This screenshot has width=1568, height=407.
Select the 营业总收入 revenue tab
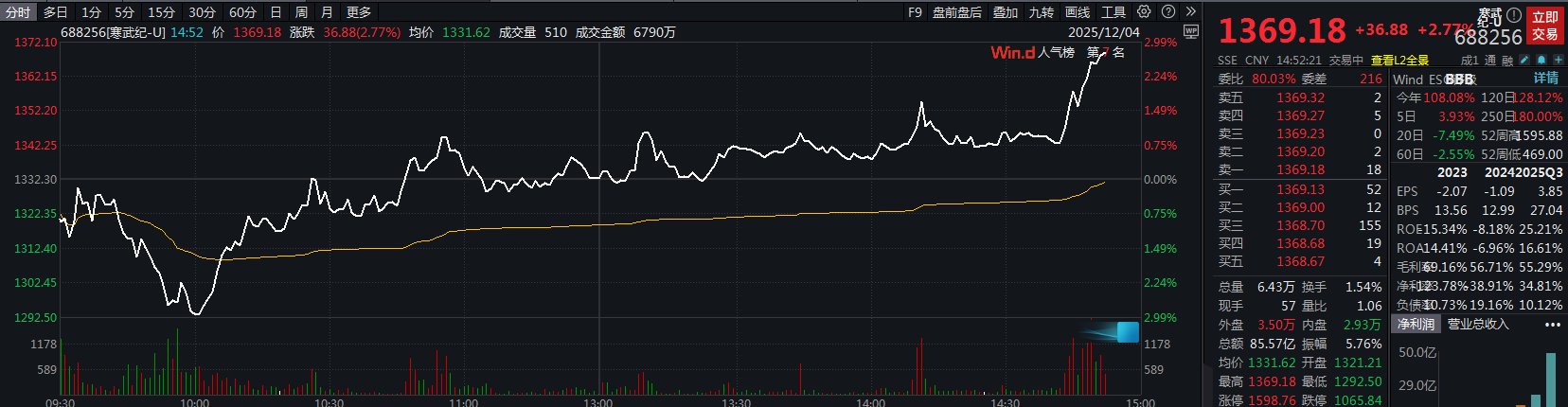pyautogui.click(x=1477, y=325)
